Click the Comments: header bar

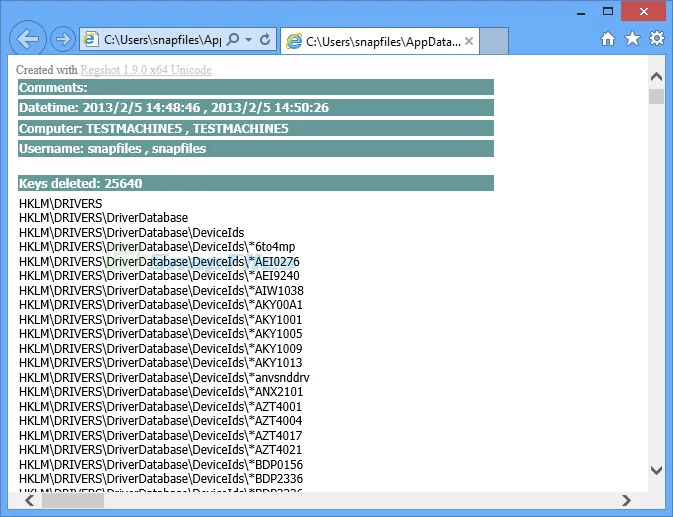pyautogui.click(x=256, y=87)
